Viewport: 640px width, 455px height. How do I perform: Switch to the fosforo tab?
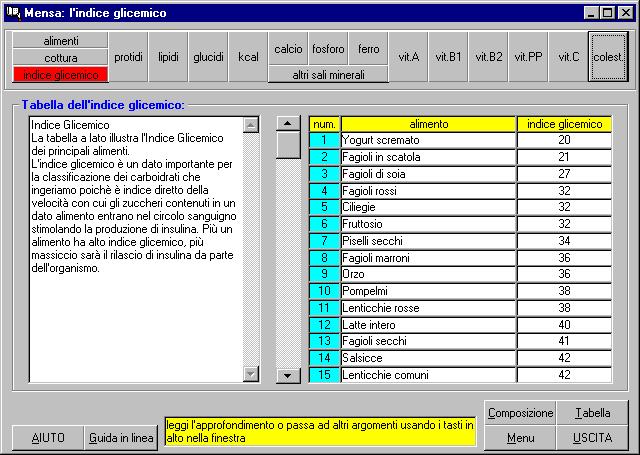328,49
